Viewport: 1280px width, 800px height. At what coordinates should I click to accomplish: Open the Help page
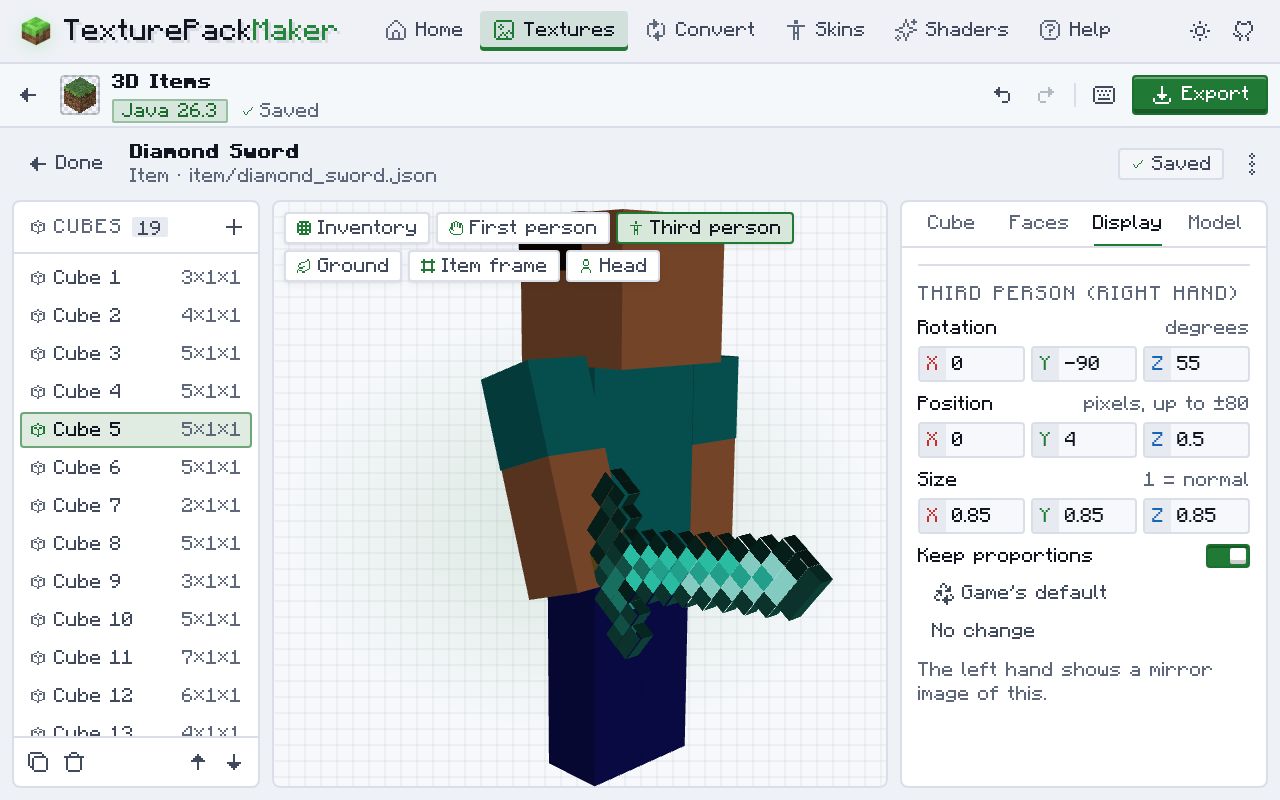point(1075,30)
